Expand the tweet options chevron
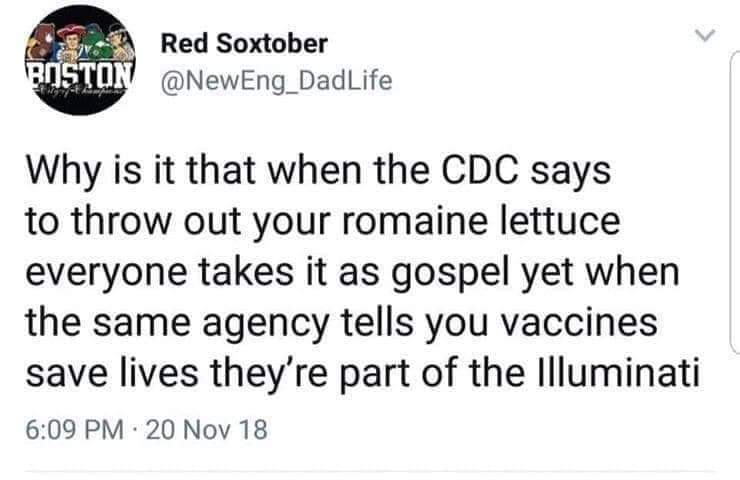The image size is (740, 480). [x=706, y=35]
